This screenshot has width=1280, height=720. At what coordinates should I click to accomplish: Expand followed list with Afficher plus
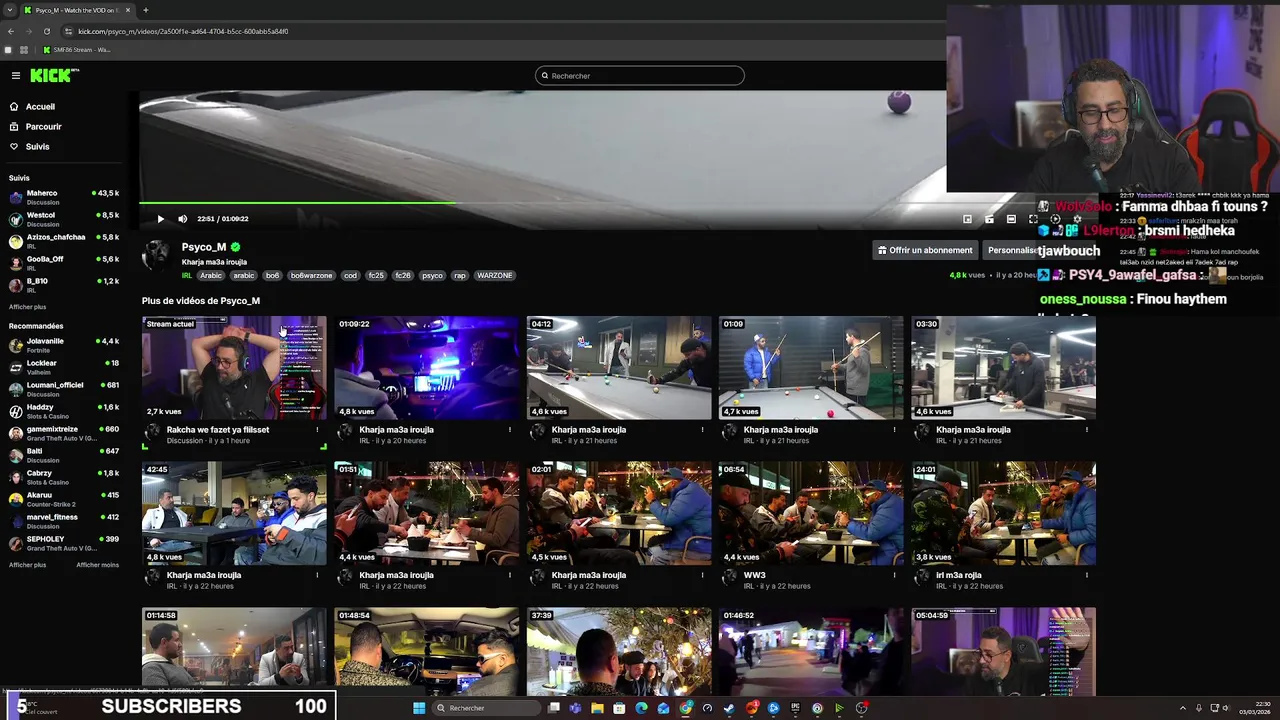tap(27, 307)
